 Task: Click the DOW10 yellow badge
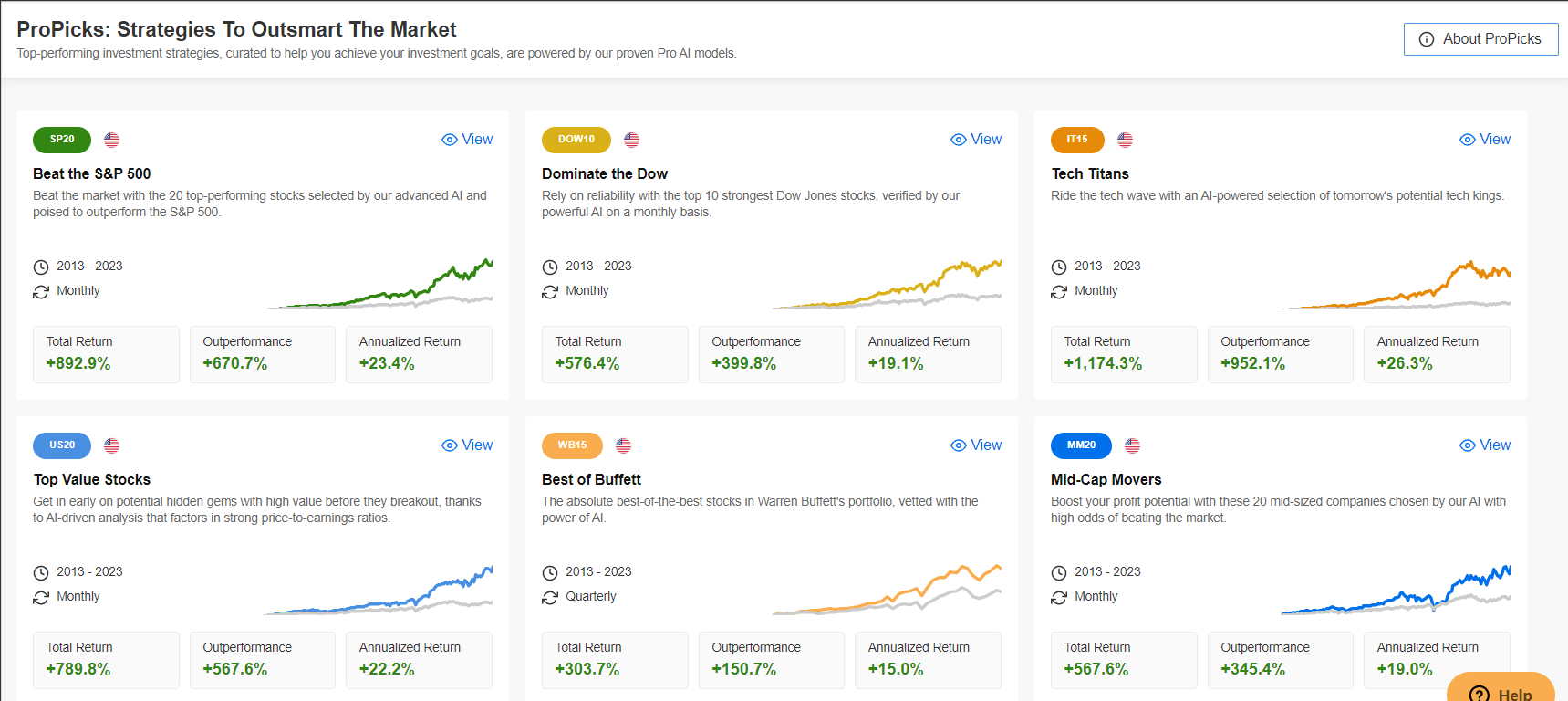tap(576, 140)
